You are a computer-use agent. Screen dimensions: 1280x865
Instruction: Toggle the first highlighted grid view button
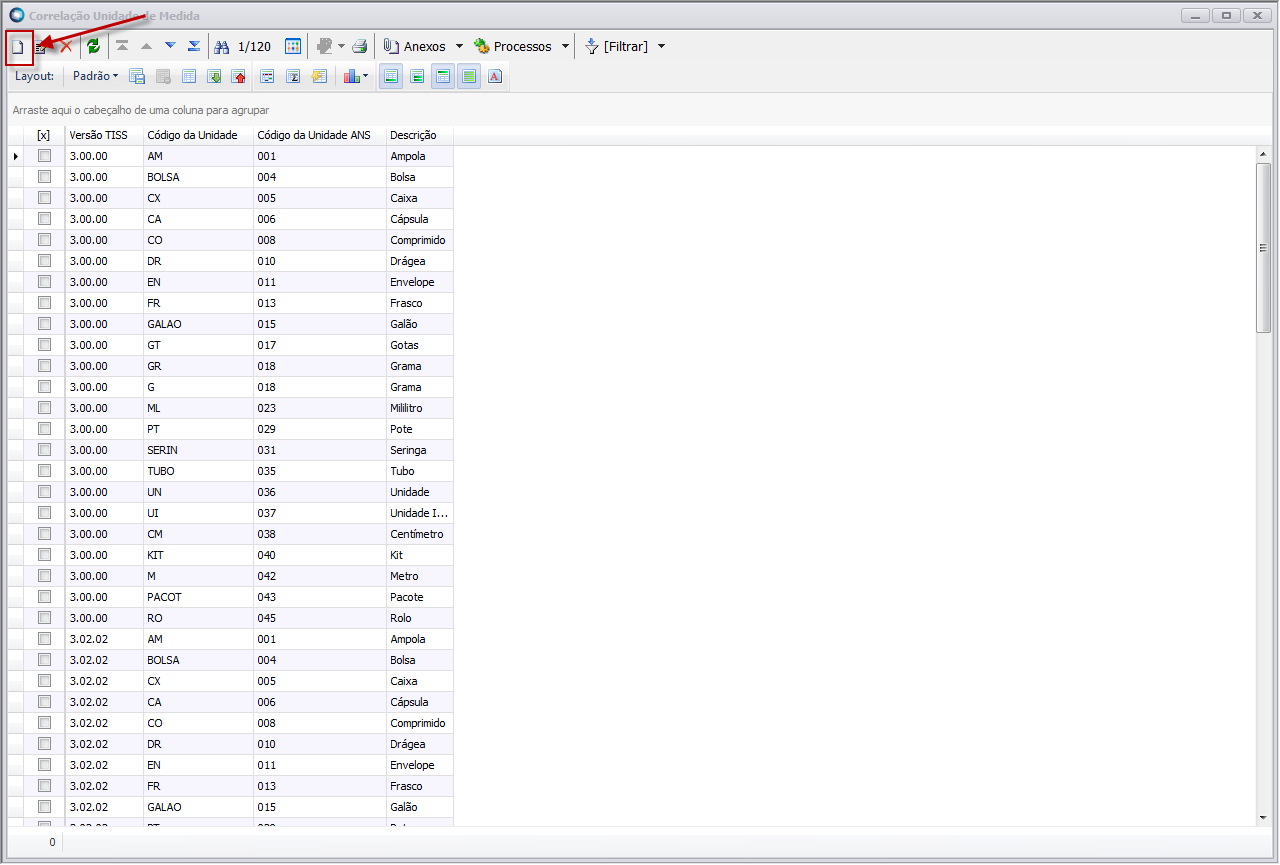pos(391,76)
